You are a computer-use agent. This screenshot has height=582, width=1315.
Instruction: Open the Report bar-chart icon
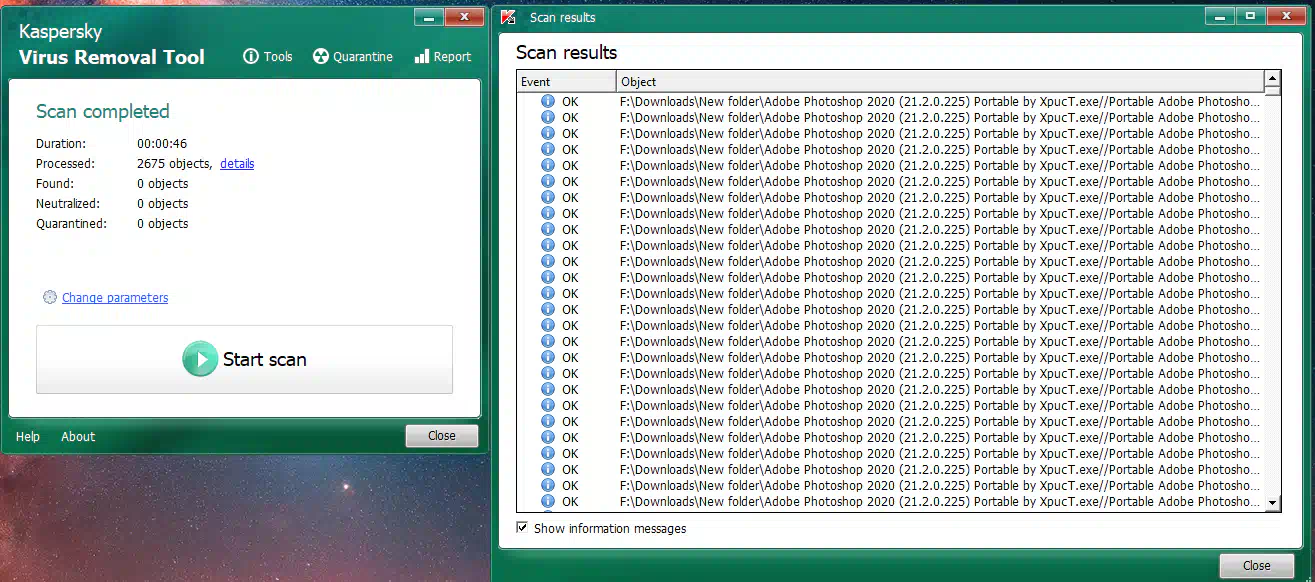(x=422, y=57)
